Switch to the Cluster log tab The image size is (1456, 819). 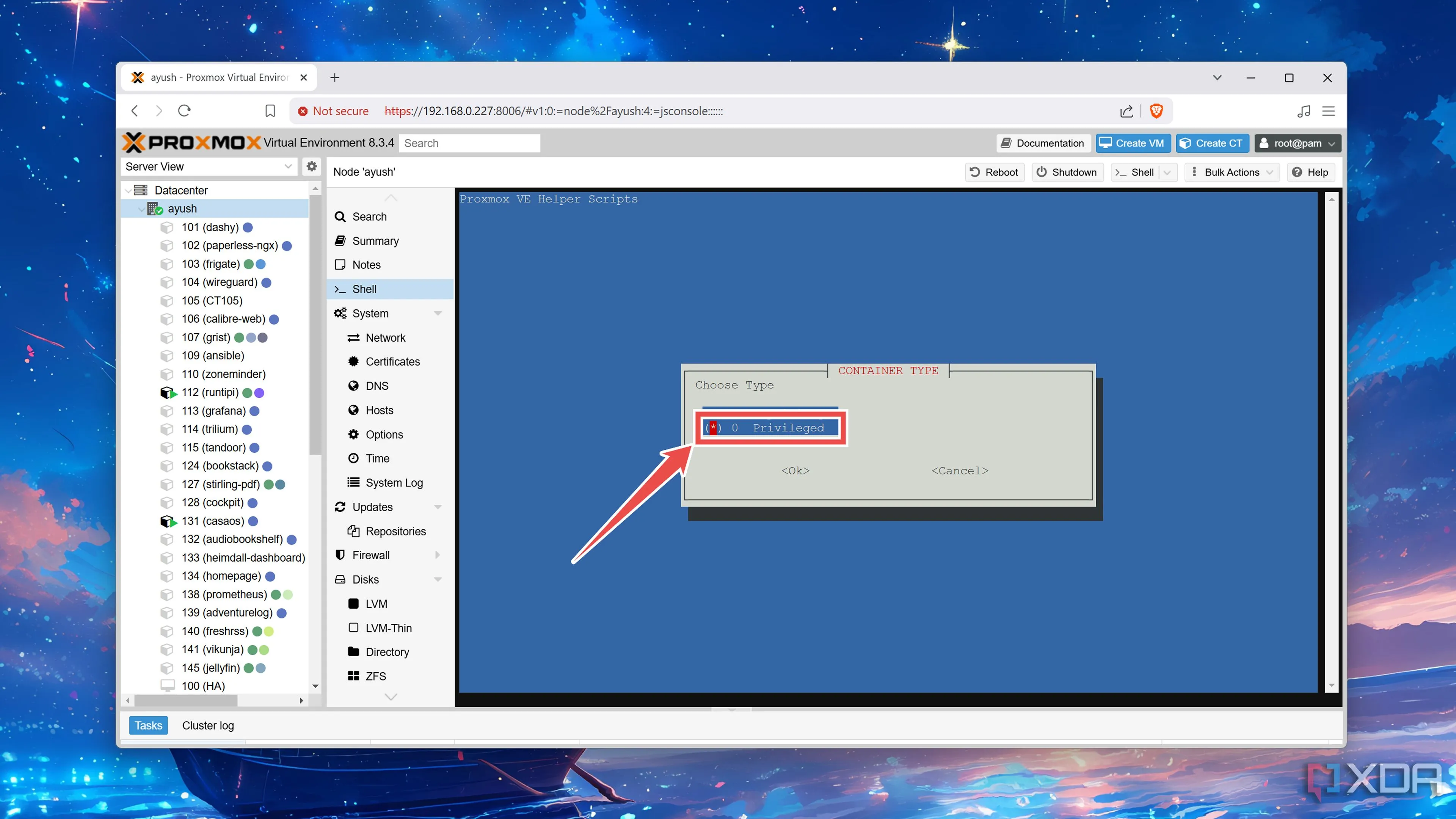coord(207,725)
